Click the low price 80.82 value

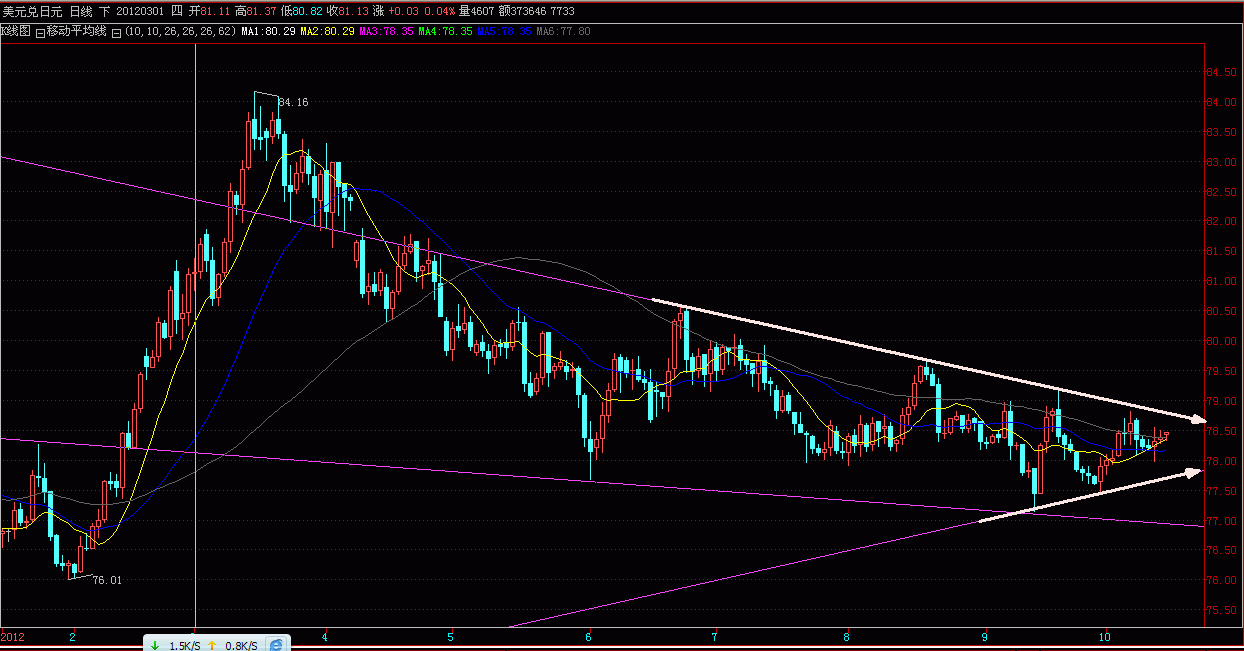coord(307,11)
